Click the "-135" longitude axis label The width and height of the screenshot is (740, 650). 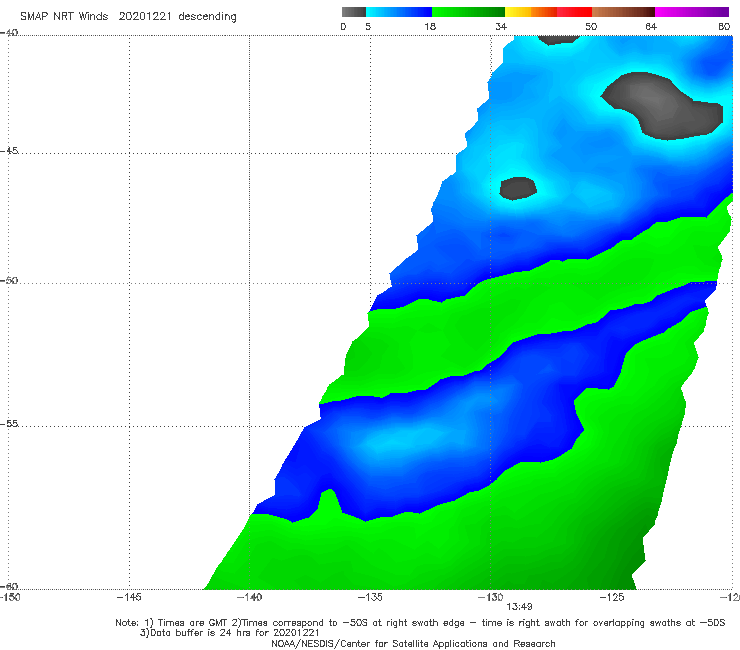pos(370,597)
